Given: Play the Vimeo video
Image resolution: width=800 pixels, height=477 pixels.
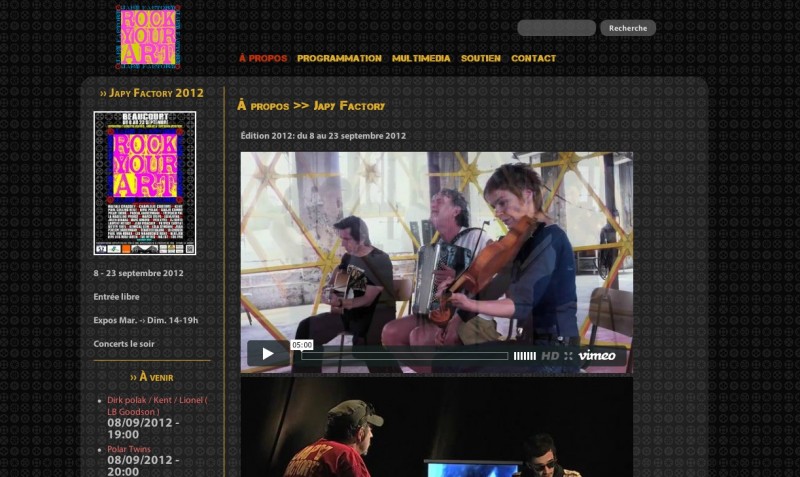Looking at the screenshot, I should click(267, 354).
